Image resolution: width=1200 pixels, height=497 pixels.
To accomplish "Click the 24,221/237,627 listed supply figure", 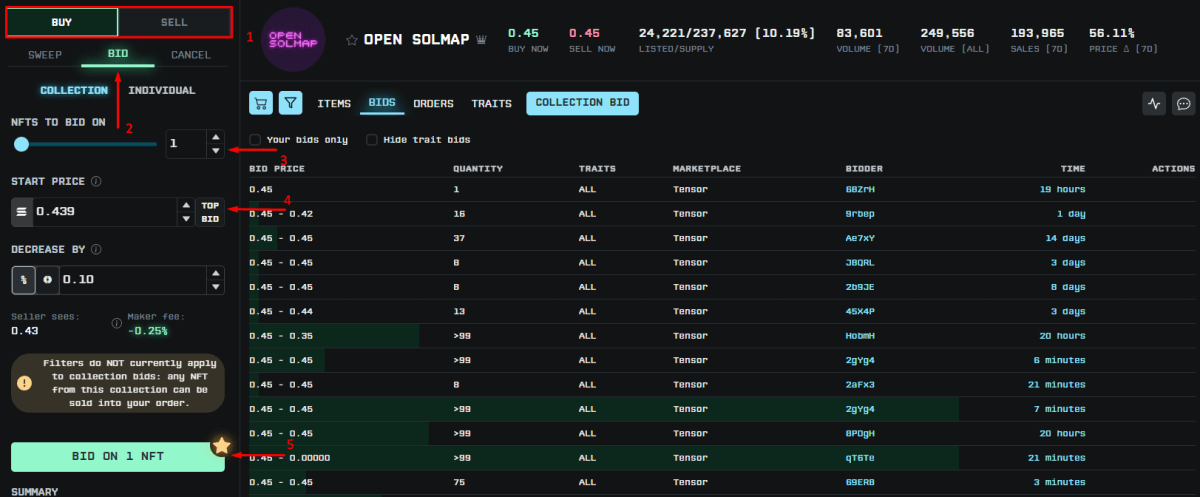I will [727, 33].
